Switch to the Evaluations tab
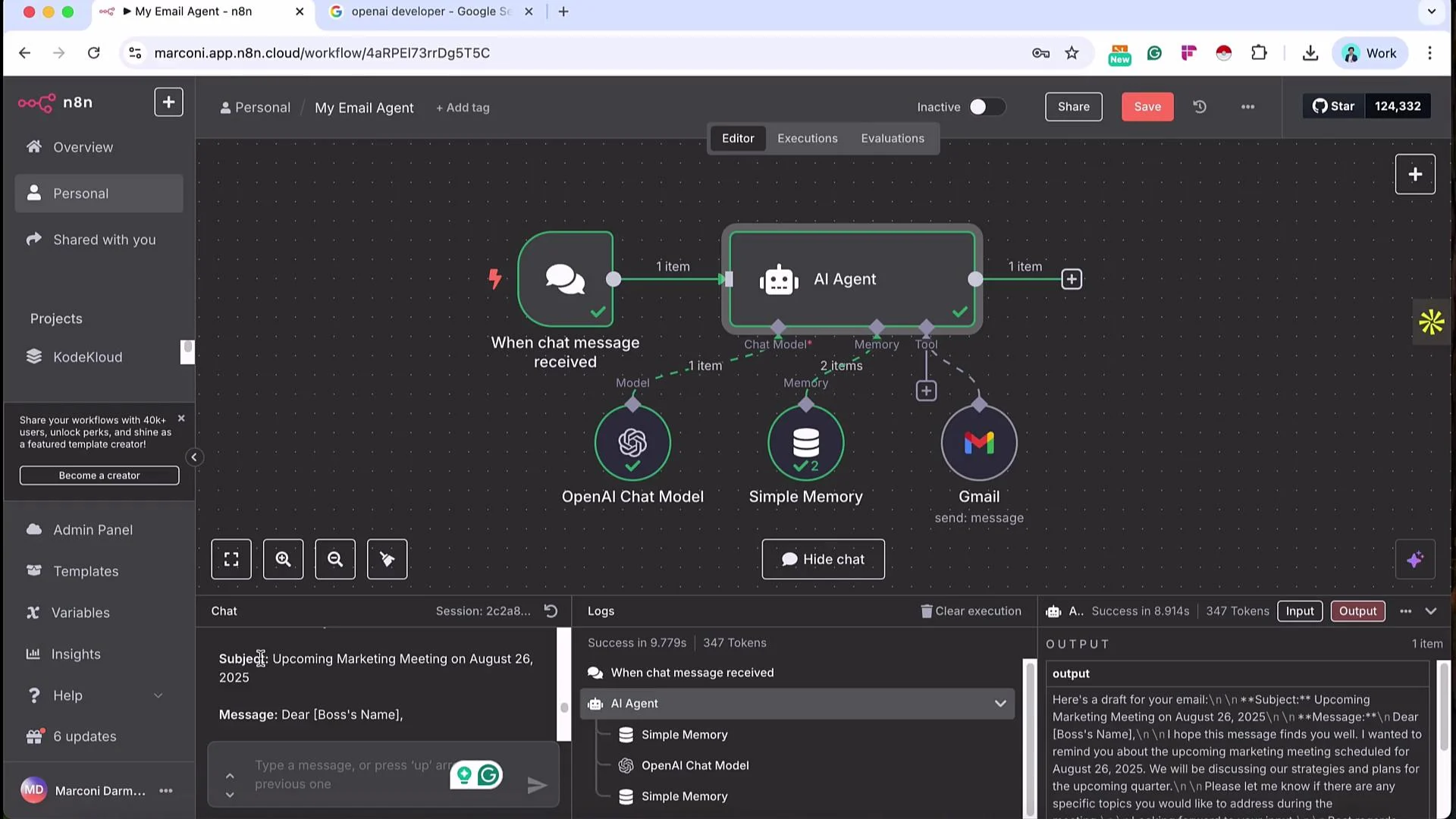Viewport: 1456px width, 819px height. [x=893, y=139]
